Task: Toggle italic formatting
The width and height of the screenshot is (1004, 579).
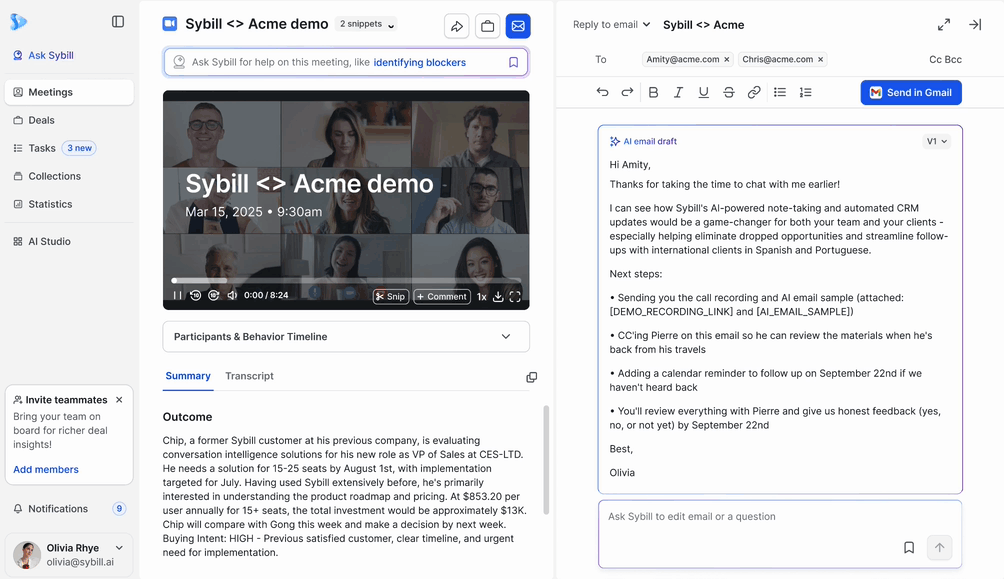Action: (x=678, y=92)
